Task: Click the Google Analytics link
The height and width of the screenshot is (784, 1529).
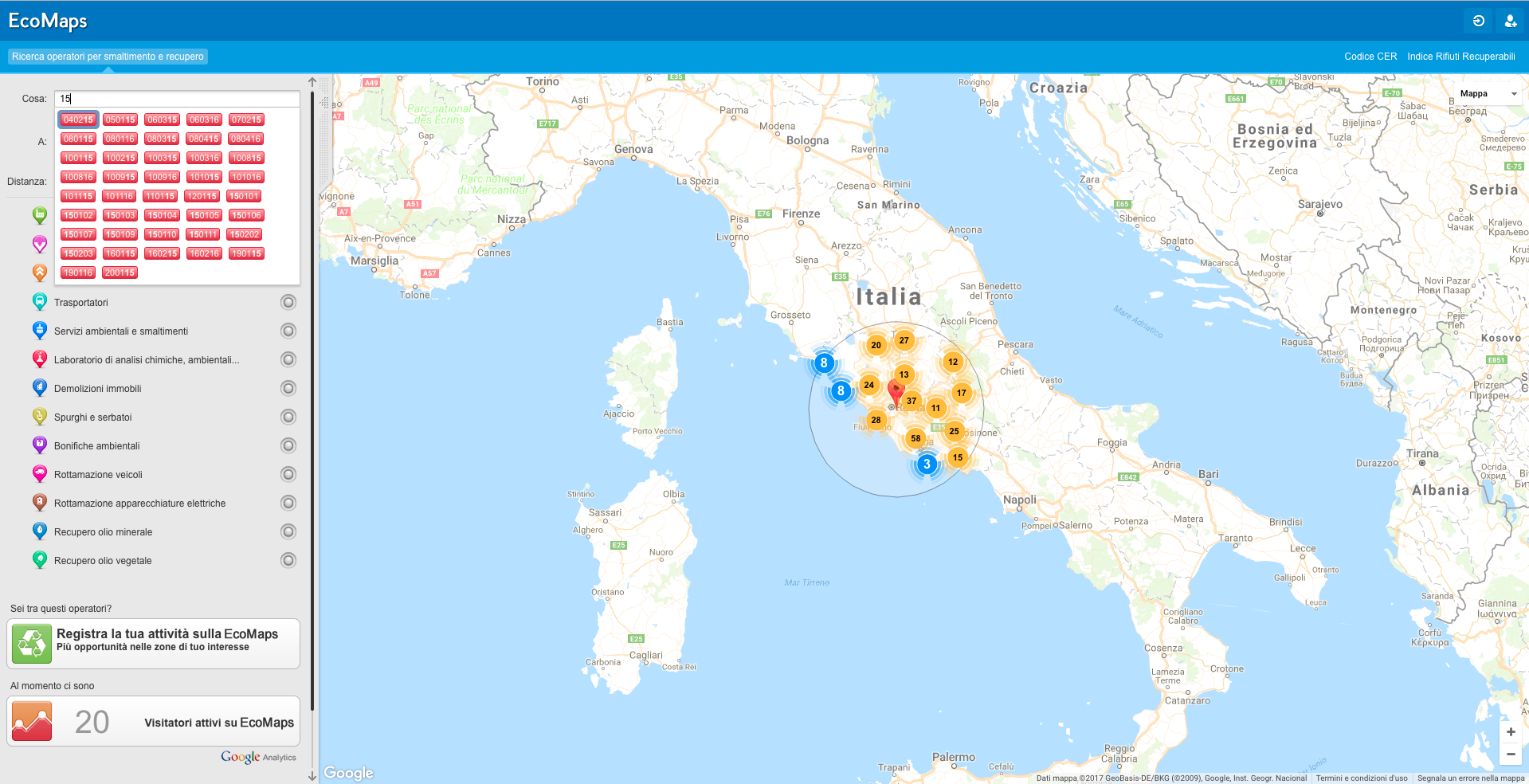Action: [x=258, y=757]
